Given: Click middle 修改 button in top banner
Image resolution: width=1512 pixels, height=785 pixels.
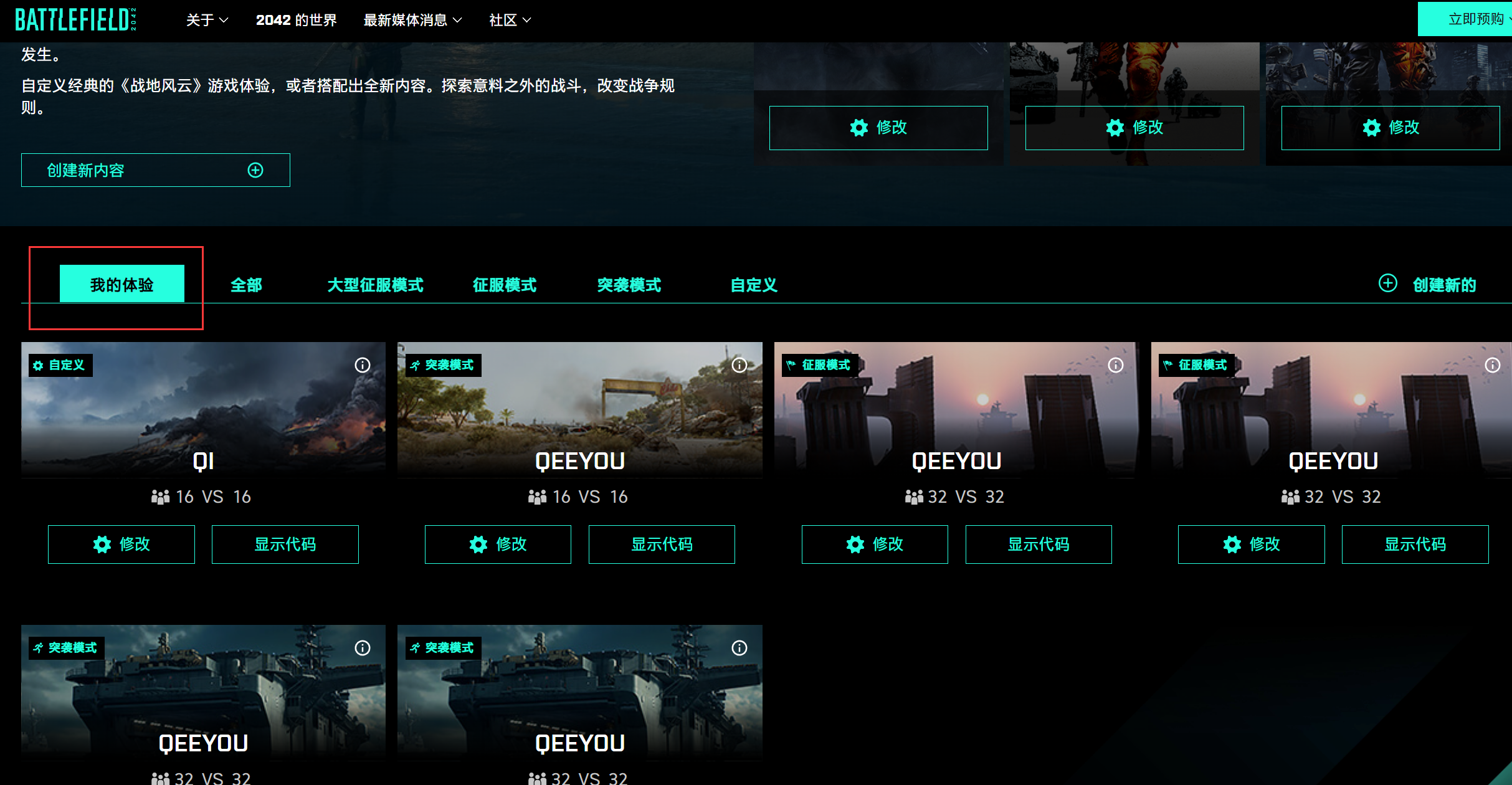Looking at the screenshot, I should [x=1134, y=128].
